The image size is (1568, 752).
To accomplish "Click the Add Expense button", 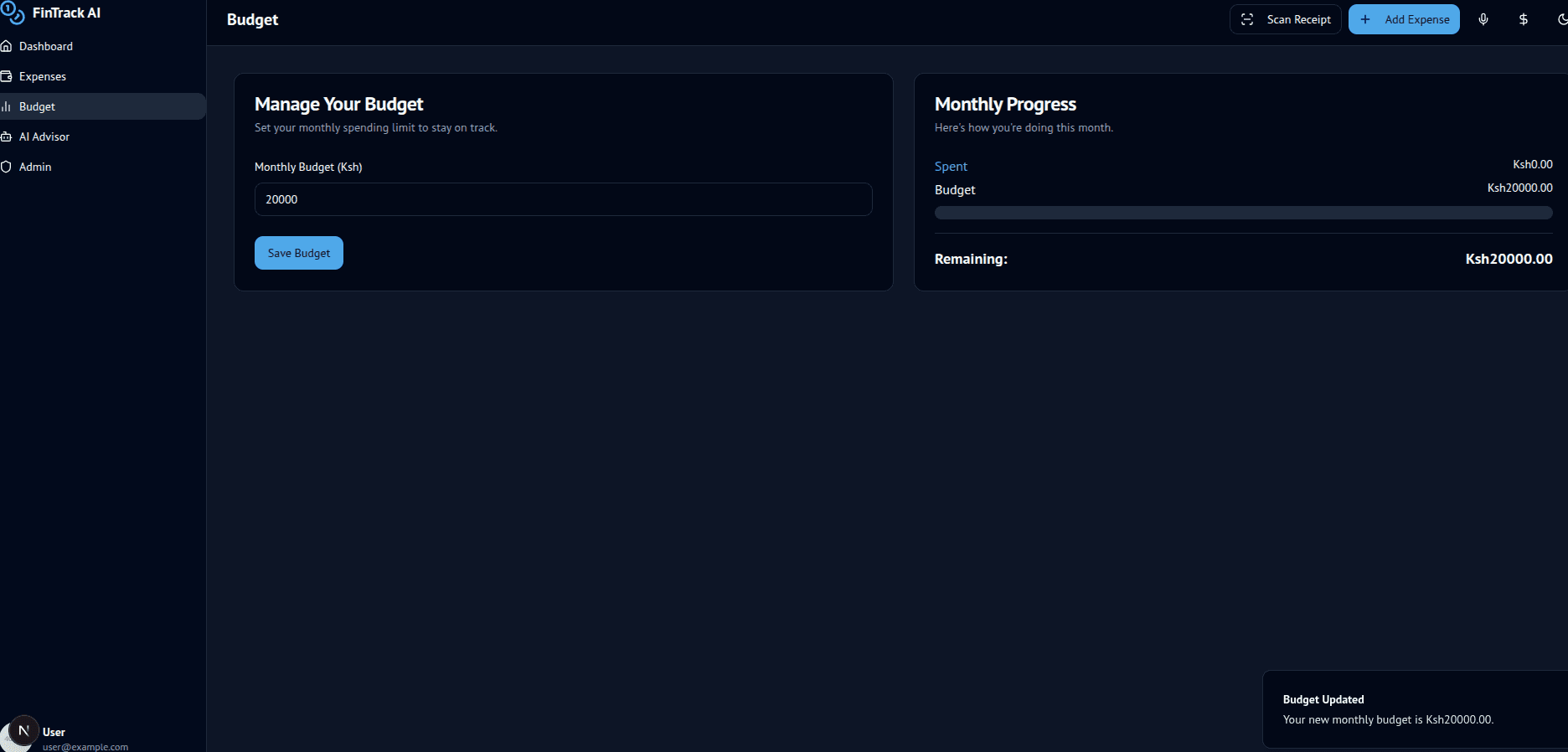I will (x=1404, y=19).
